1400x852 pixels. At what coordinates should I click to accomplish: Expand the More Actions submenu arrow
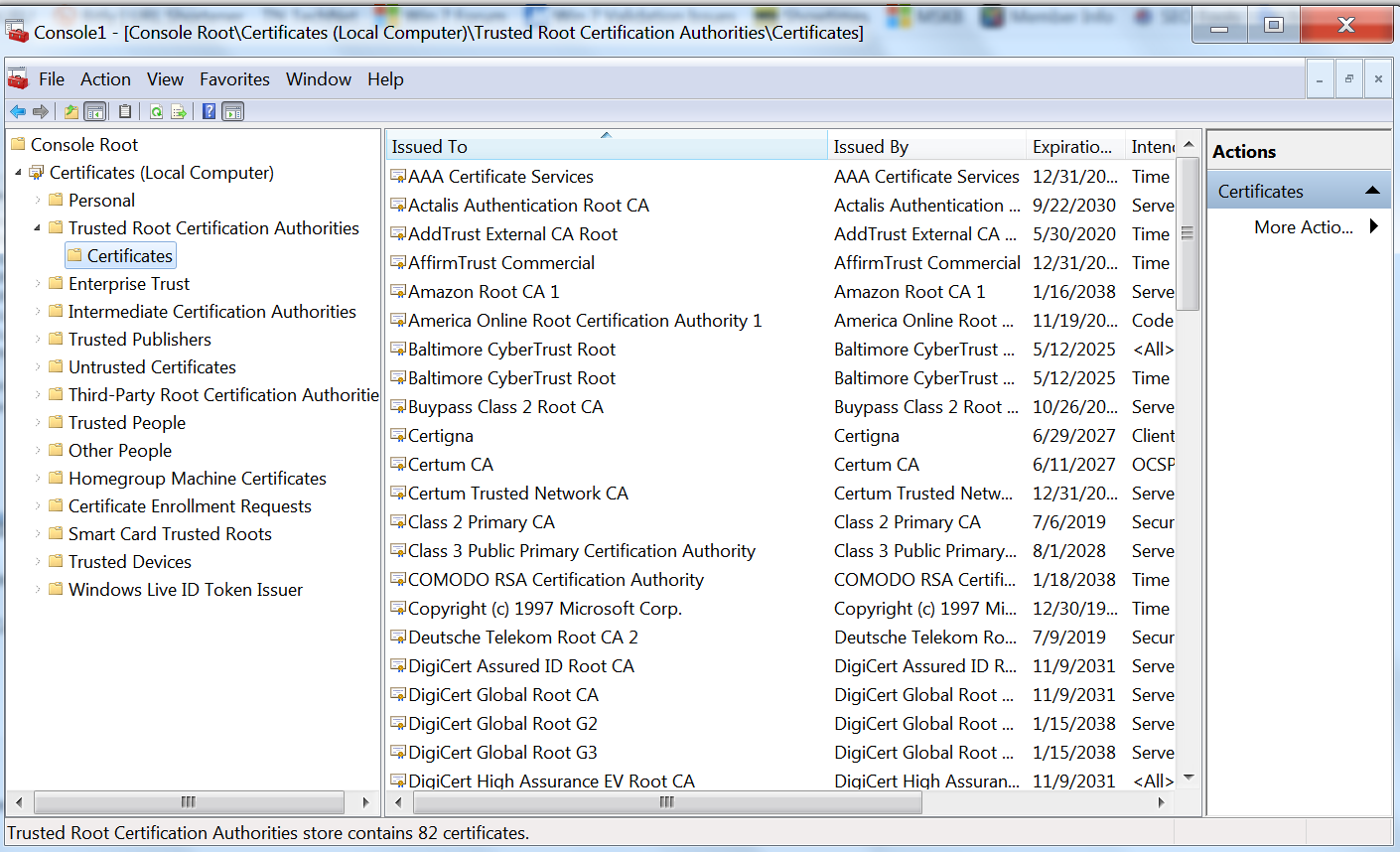(x=1374, y=226)
